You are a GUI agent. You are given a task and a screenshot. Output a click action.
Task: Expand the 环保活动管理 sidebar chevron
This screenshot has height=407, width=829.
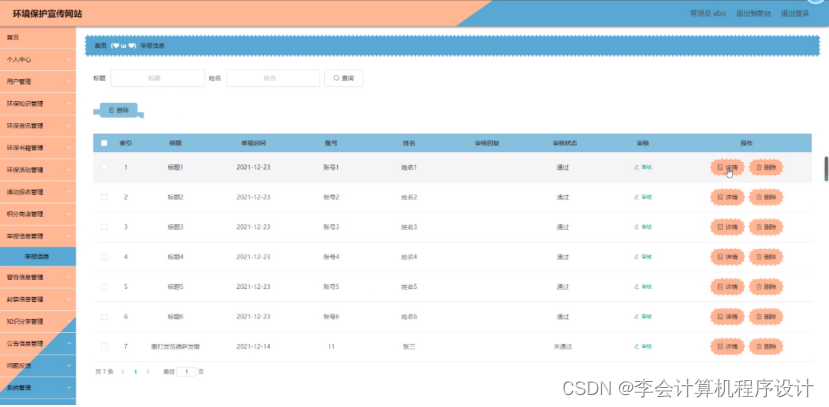69,170
